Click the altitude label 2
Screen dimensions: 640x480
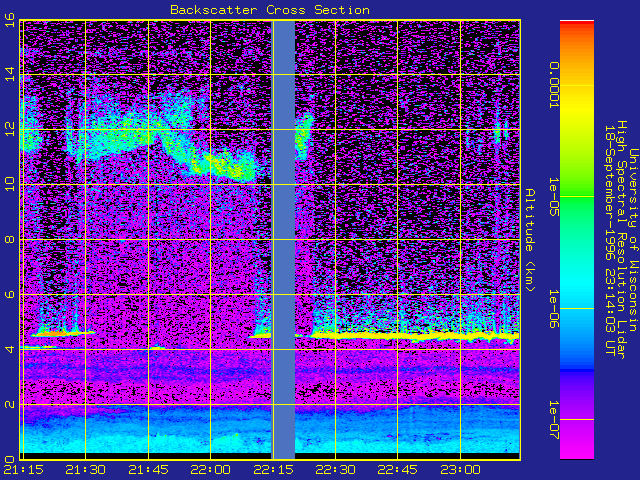(9, 404)
